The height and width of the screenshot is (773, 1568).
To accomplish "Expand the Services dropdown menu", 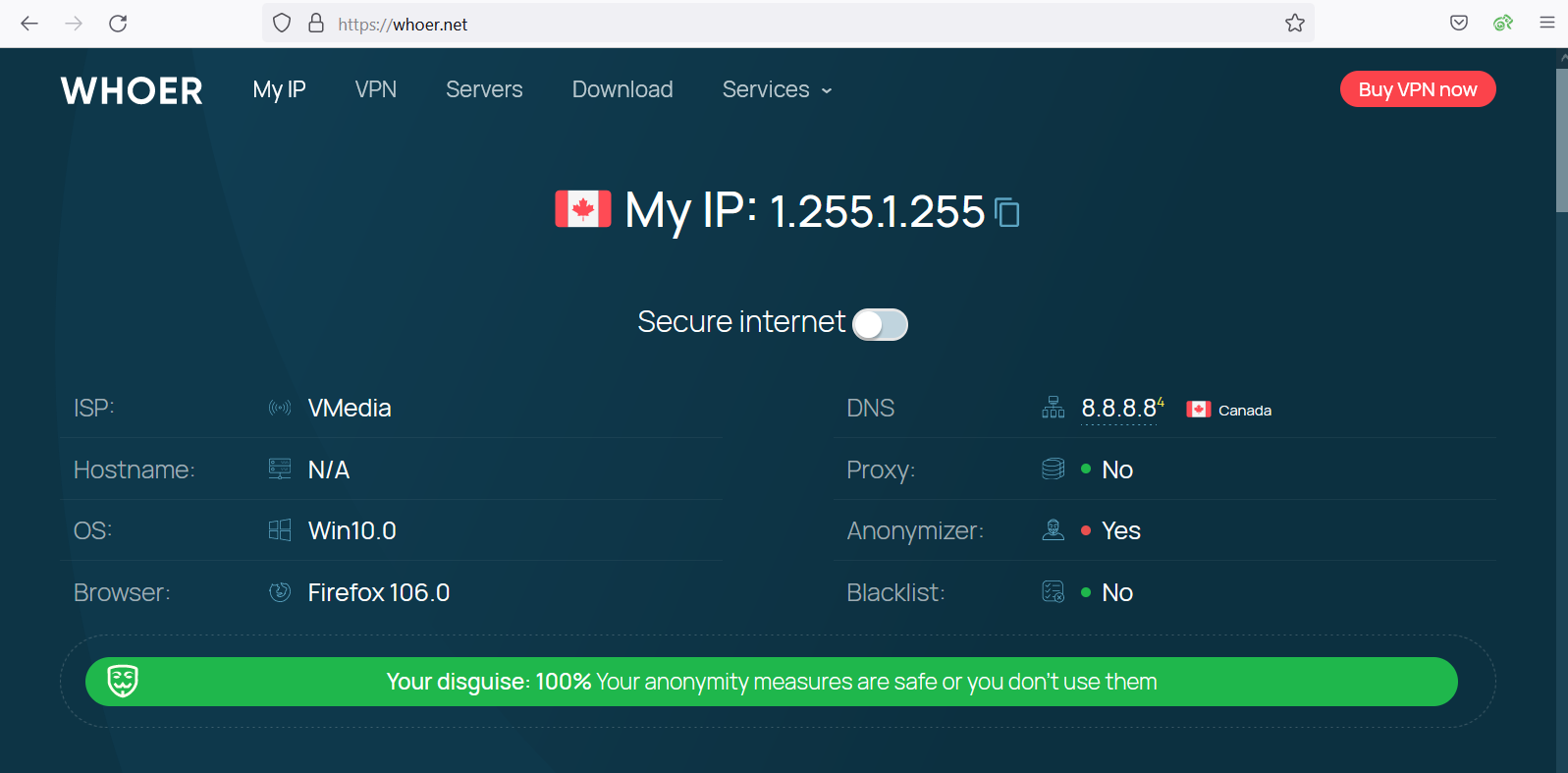I will 777,89.
